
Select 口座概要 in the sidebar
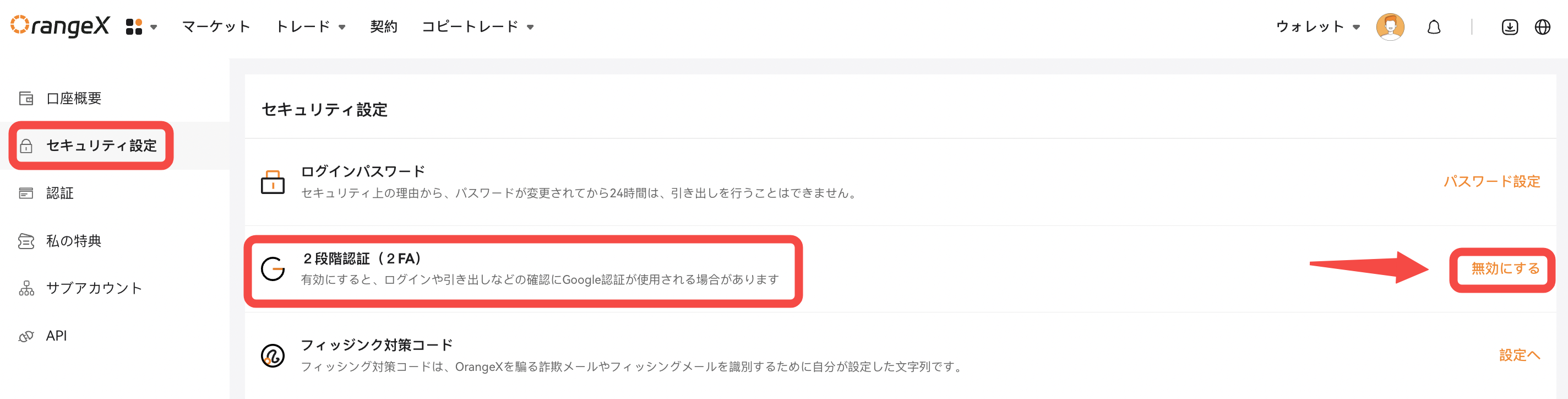click(74, 98)
